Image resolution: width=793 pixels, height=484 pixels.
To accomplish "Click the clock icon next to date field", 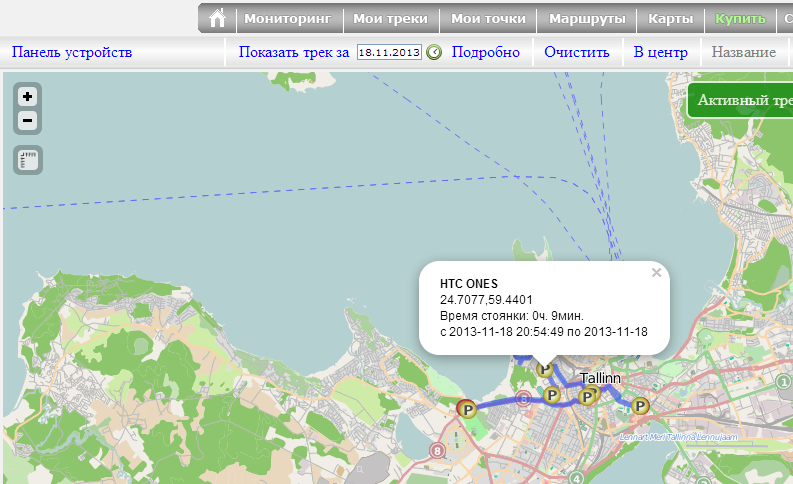I will [434, 52].
